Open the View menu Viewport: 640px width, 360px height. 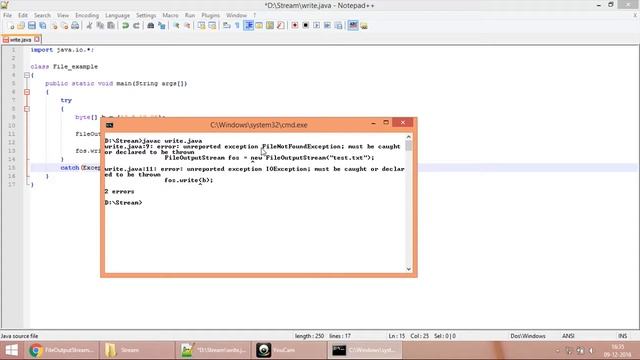[63, 15]
